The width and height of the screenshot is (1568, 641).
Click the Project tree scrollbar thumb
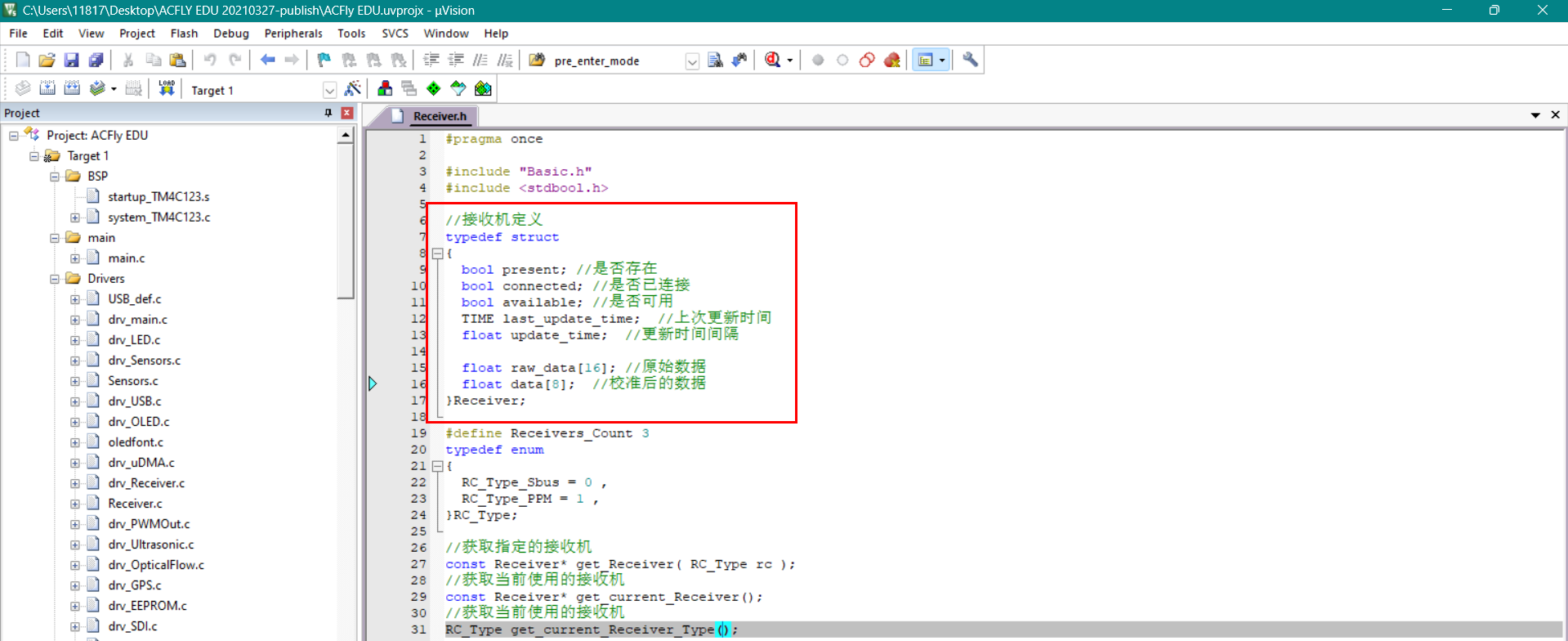click(x=346, y=221)
